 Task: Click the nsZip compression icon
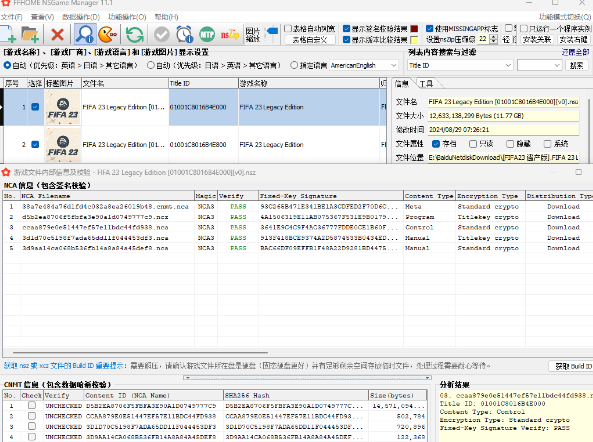click(x=230, y=34)
